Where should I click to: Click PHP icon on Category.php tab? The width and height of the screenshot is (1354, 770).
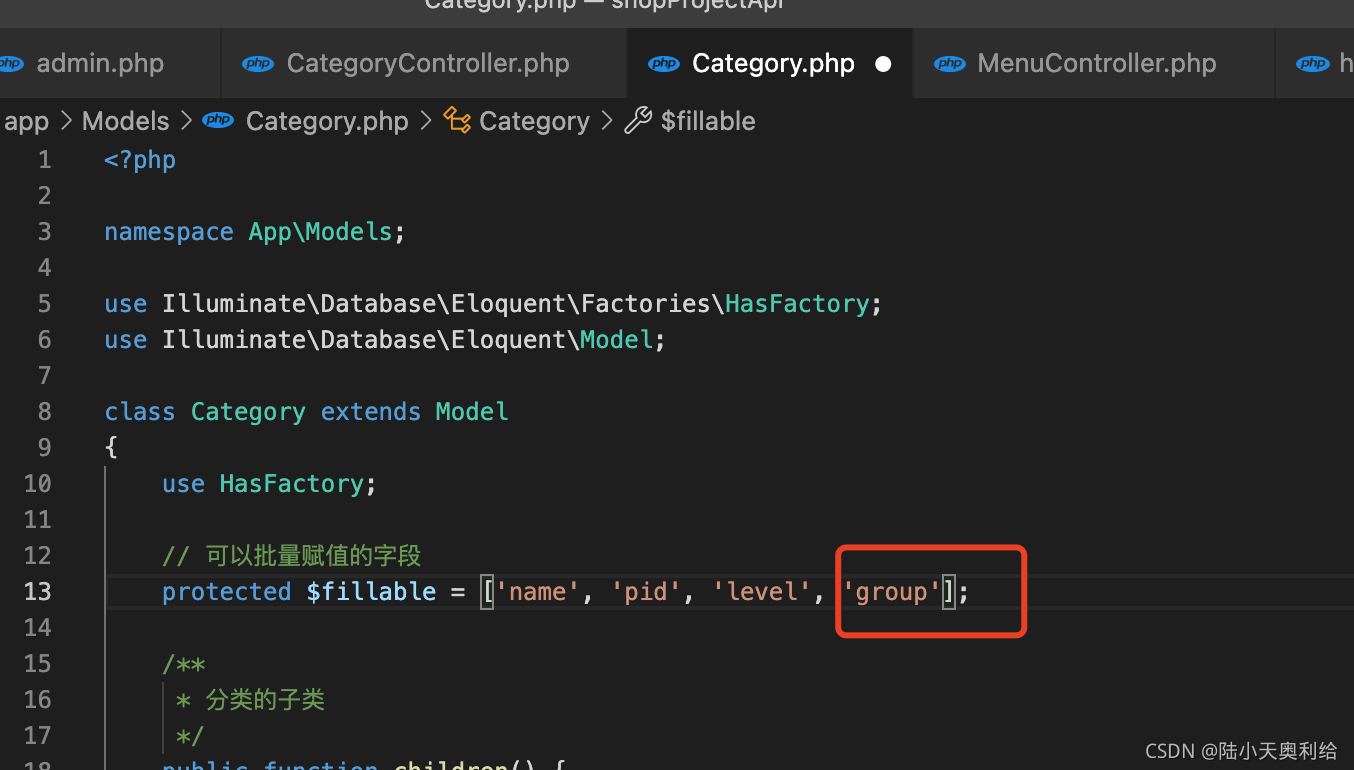point(664,64)
